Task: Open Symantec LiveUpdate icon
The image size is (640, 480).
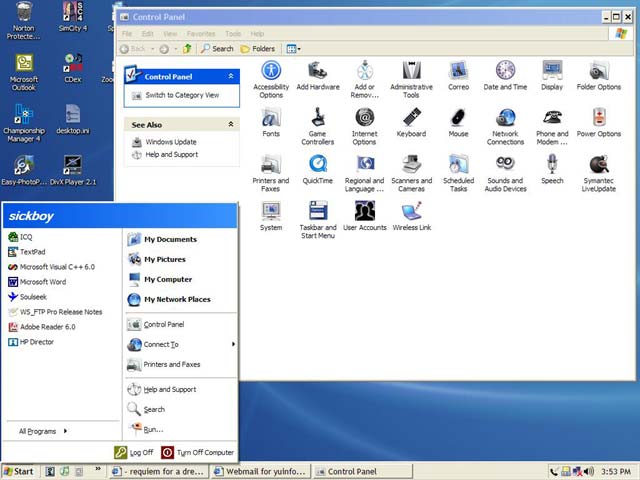Action: [x=599, y=173]
